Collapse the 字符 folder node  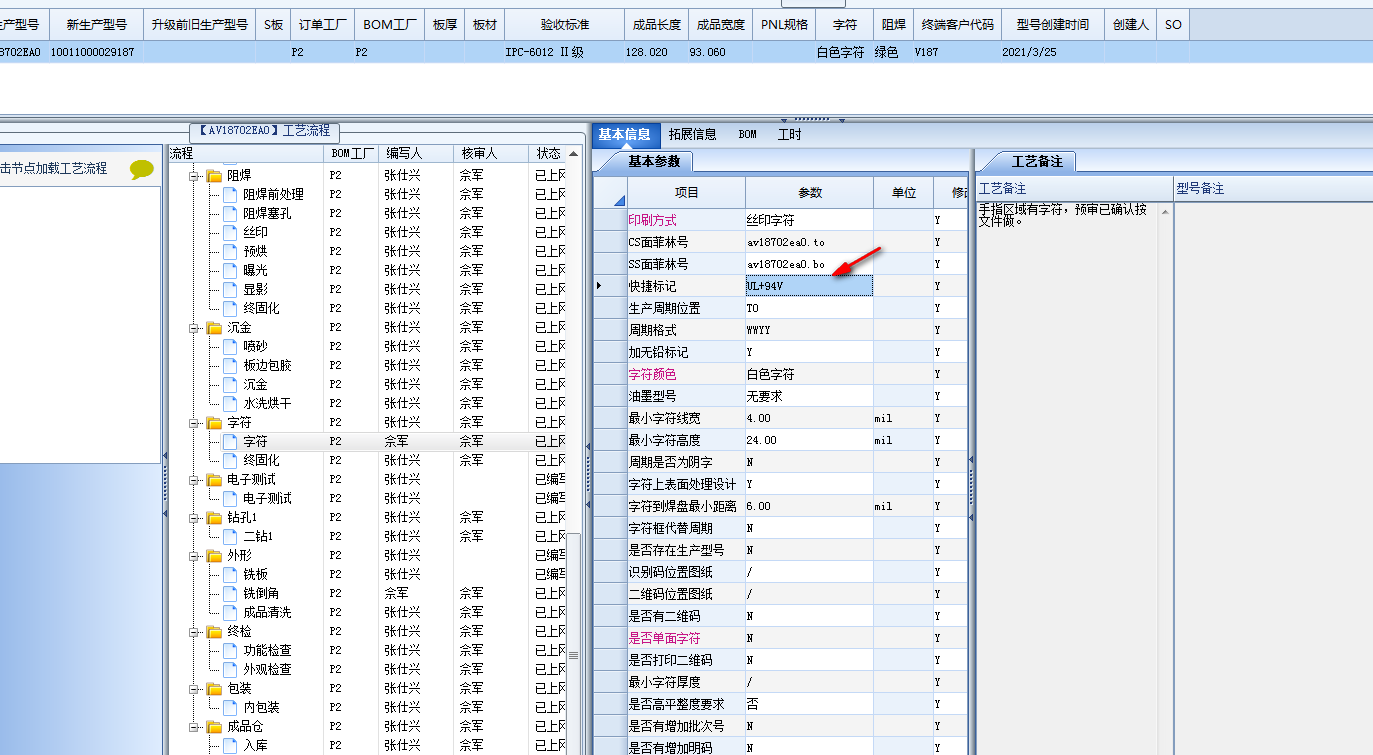194,422
